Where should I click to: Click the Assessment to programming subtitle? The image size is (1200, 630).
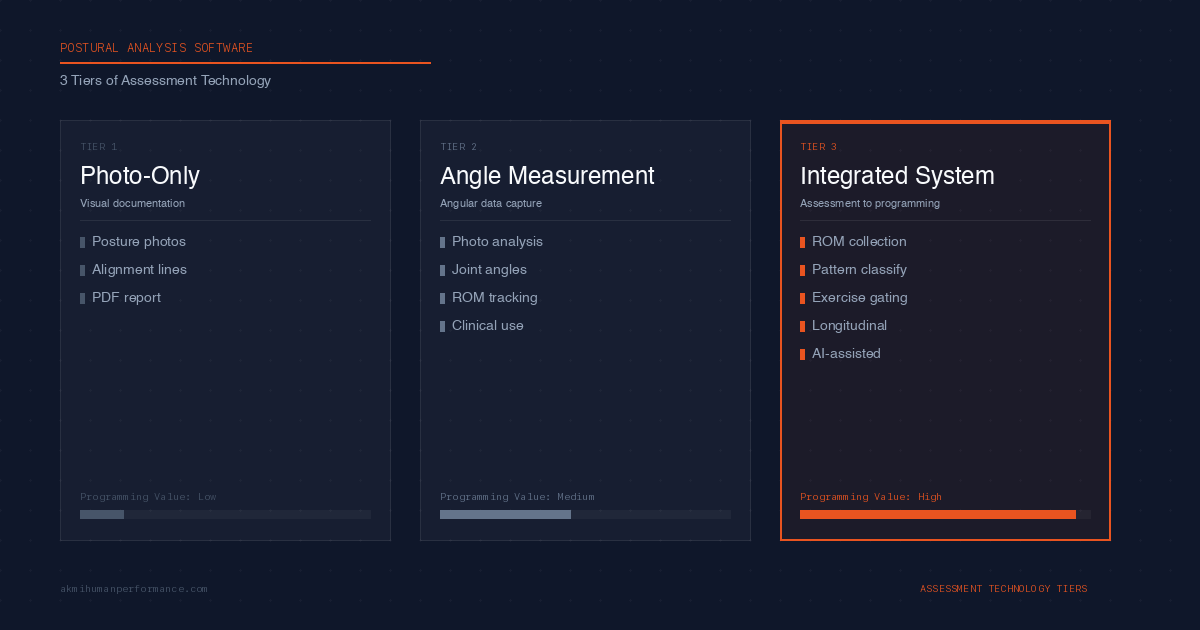[870, 204]
